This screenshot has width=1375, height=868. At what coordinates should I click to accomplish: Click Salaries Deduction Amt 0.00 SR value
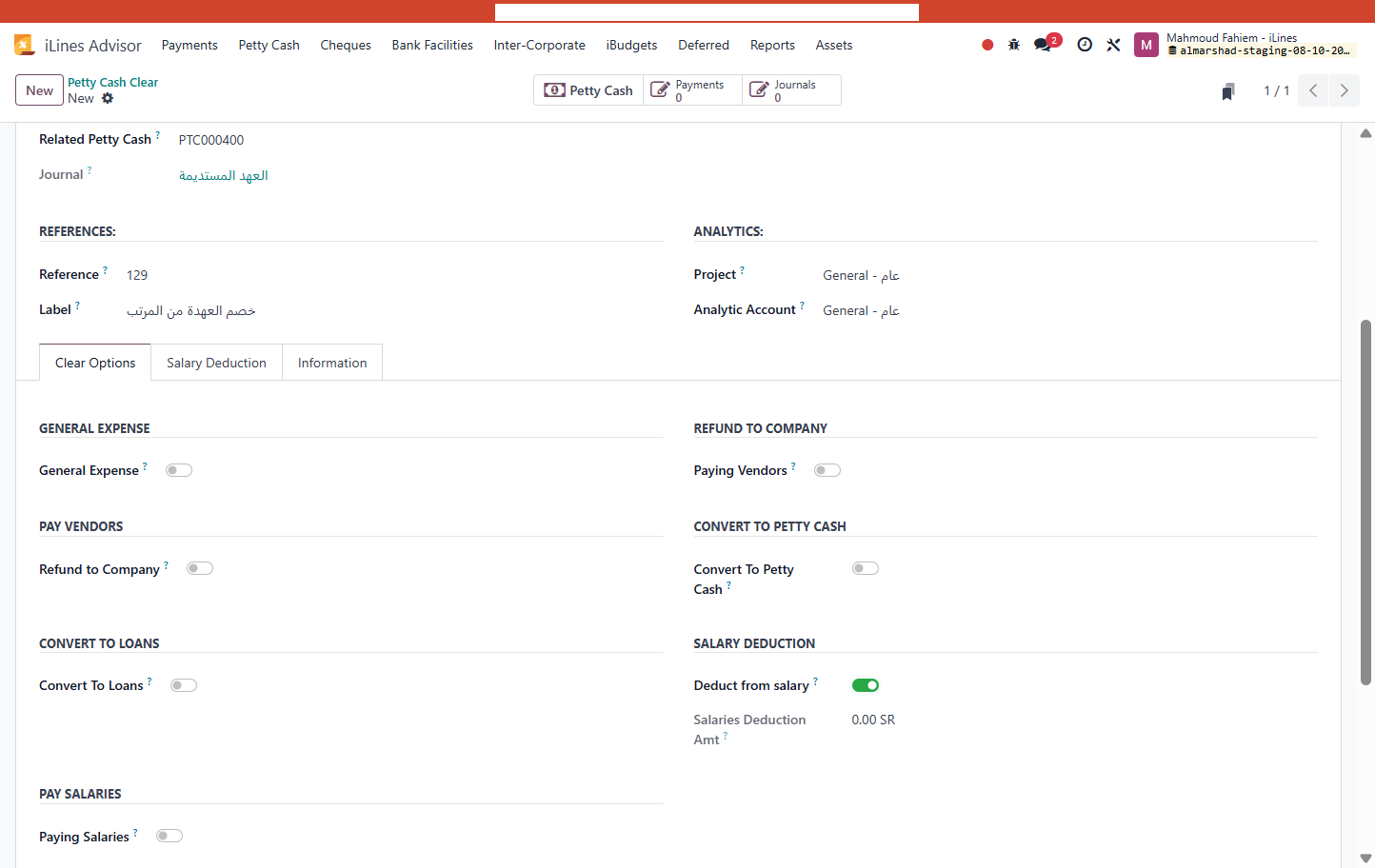point(873,720)
